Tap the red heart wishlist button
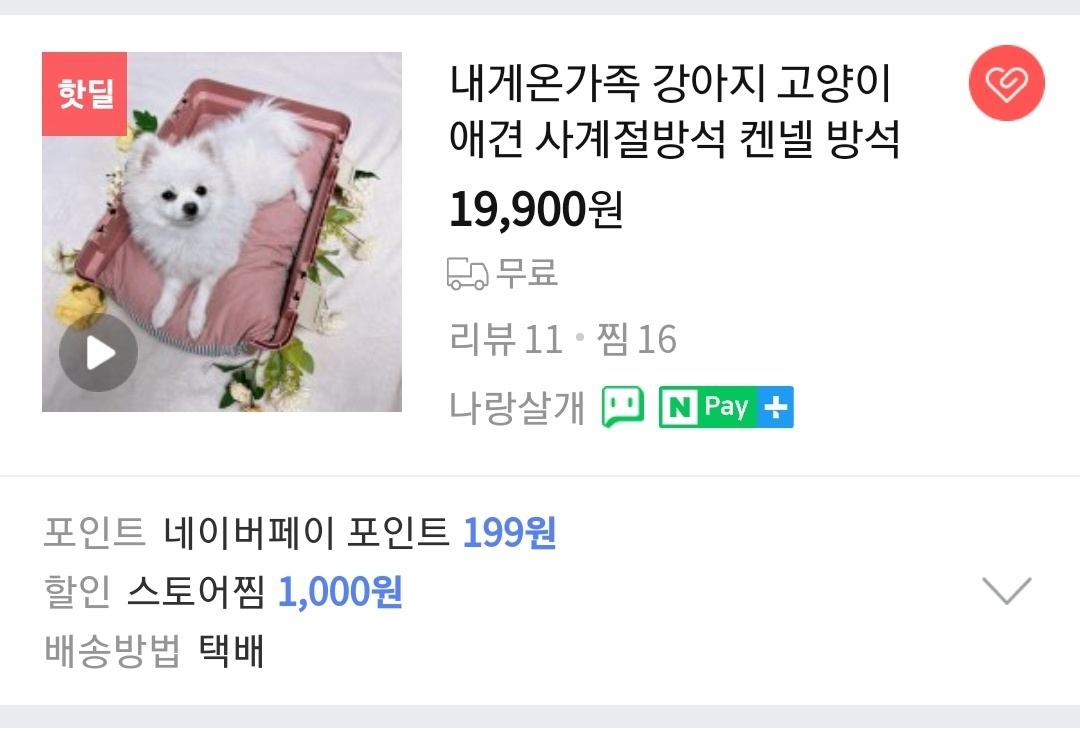1080x731 pixels. 1006,83
